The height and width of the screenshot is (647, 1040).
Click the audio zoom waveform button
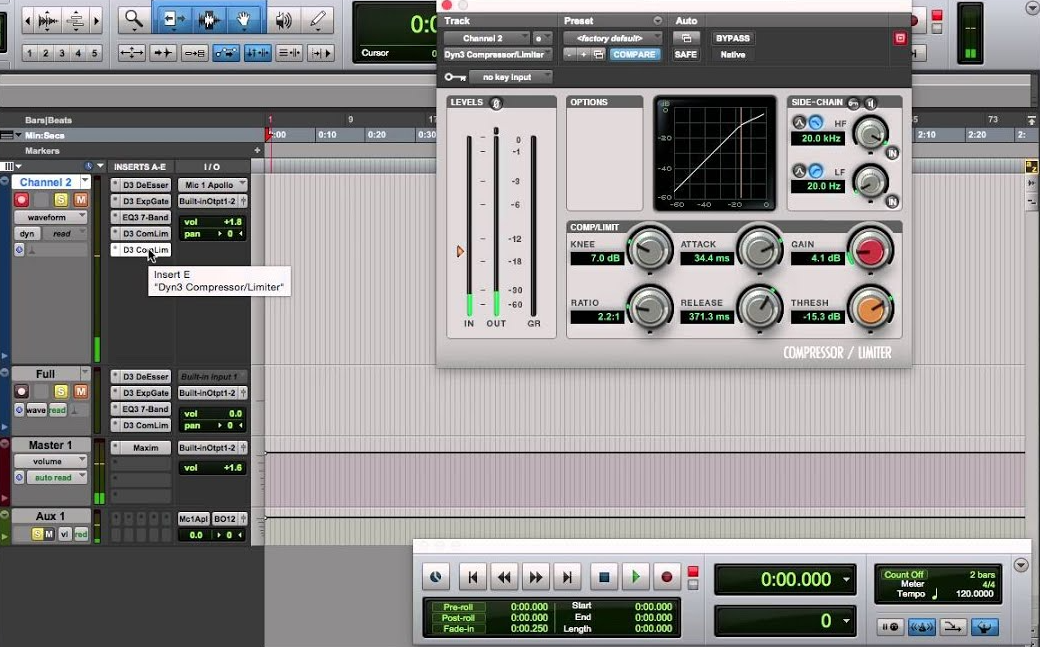pyautogui.click(x=48, y=21)
